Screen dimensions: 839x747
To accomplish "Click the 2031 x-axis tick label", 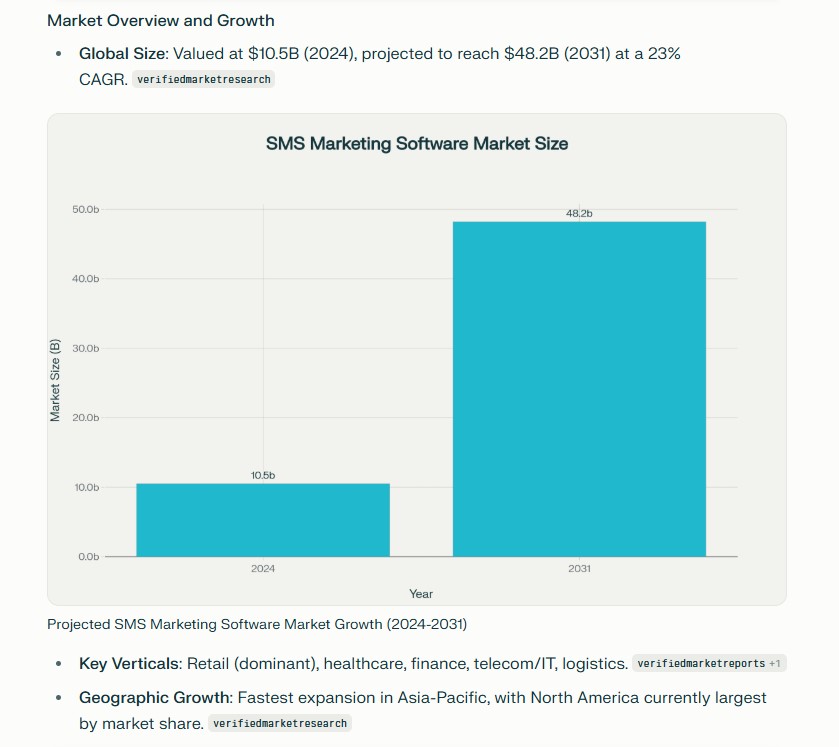I will [x=579, y=568].
